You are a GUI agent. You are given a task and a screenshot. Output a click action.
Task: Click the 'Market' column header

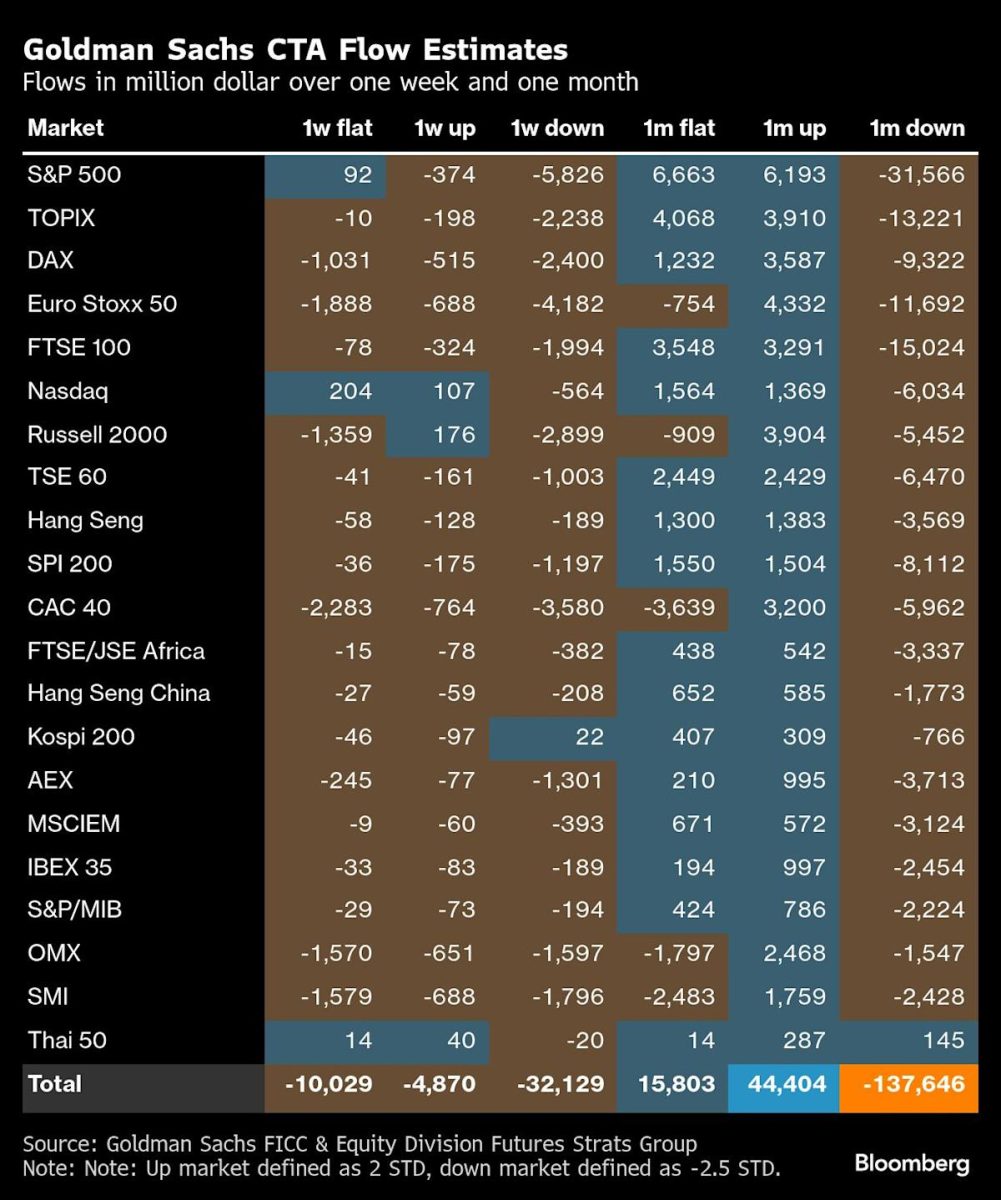click(x=66, y=128)
